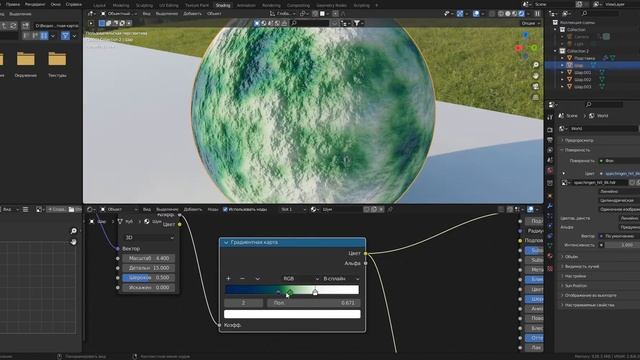This screenshot has height=360, width=640.
Task: Expand the Настройки panel in World properties
Action: point(576,276)
